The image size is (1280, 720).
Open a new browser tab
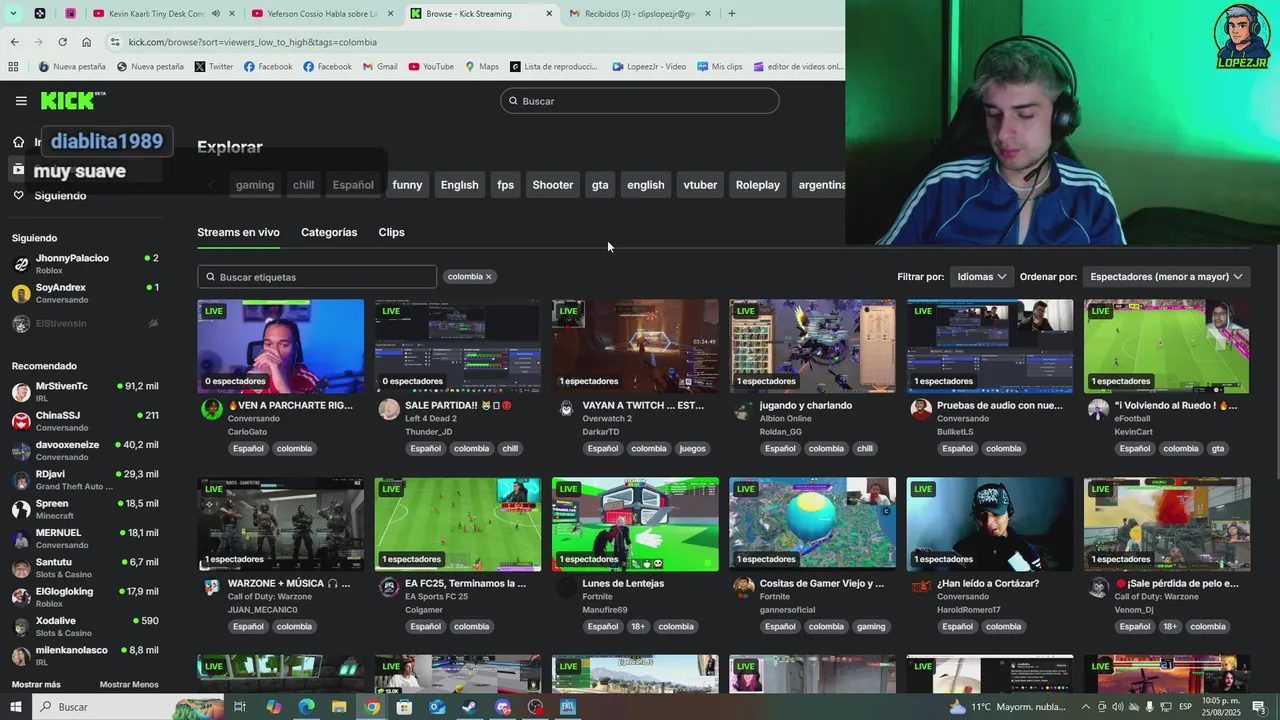click(x=731, y=14)
